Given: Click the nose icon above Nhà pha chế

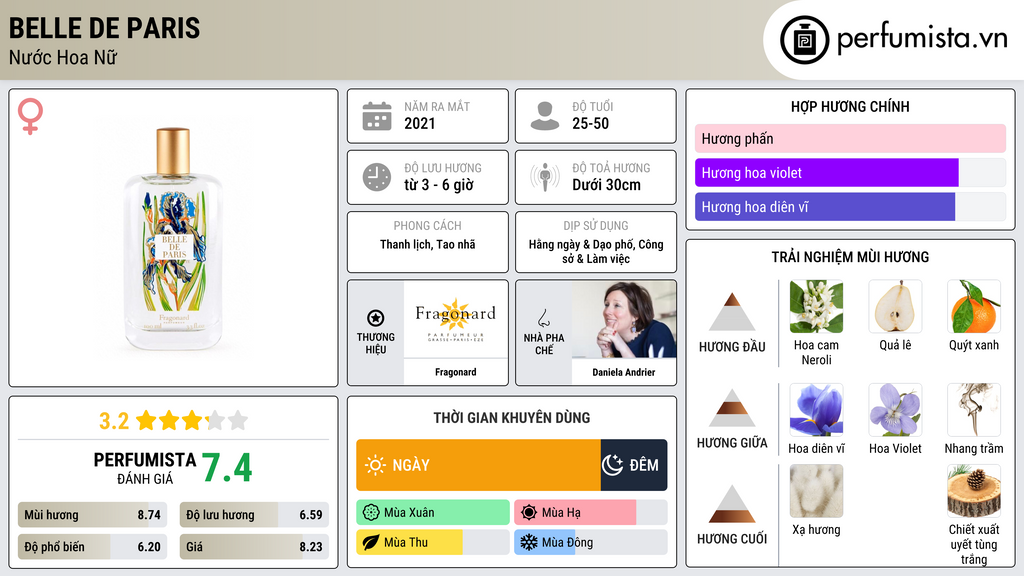Looking at the screenshot, I should (x=543, y=318).
